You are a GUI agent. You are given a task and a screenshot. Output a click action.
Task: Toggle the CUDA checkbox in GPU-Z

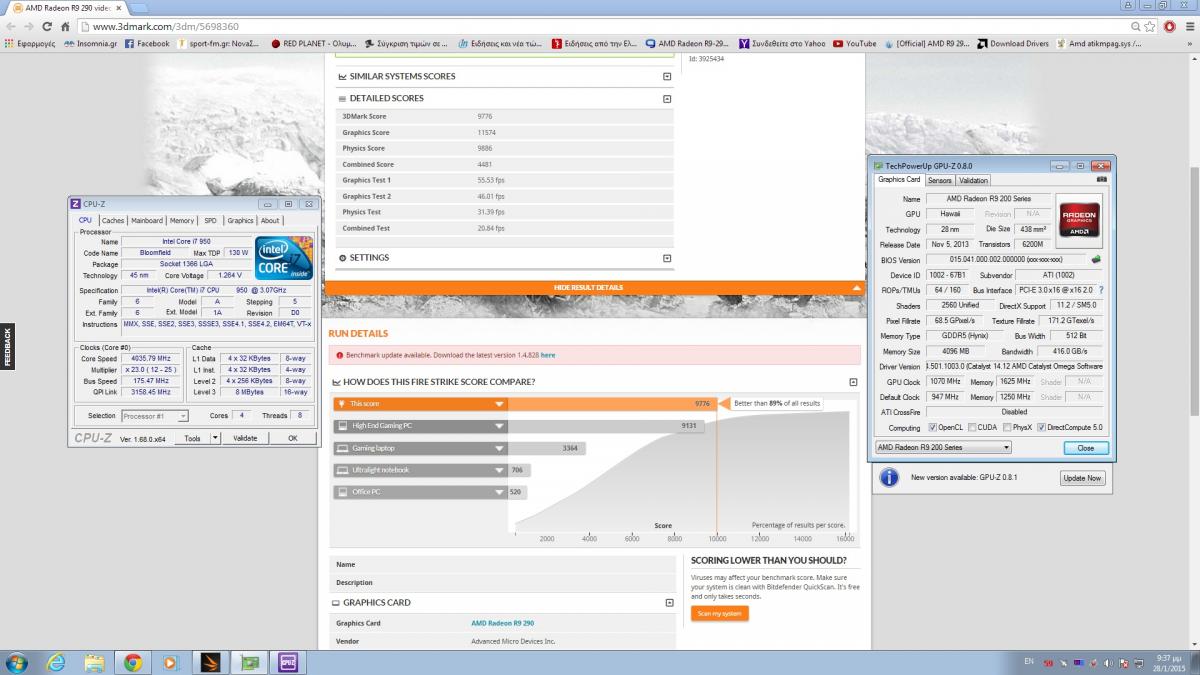point(973,427)
